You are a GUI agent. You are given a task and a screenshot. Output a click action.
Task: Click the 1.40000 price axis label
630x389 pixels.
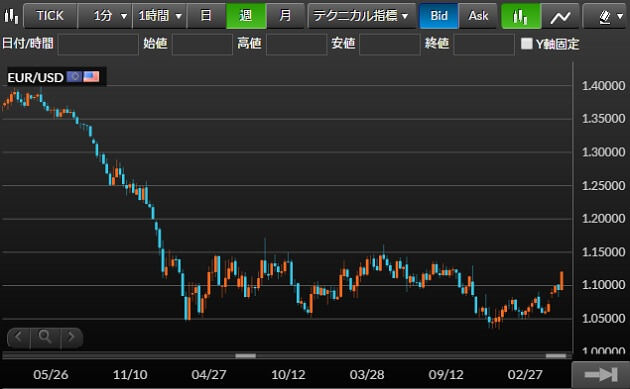click(603, 86)
